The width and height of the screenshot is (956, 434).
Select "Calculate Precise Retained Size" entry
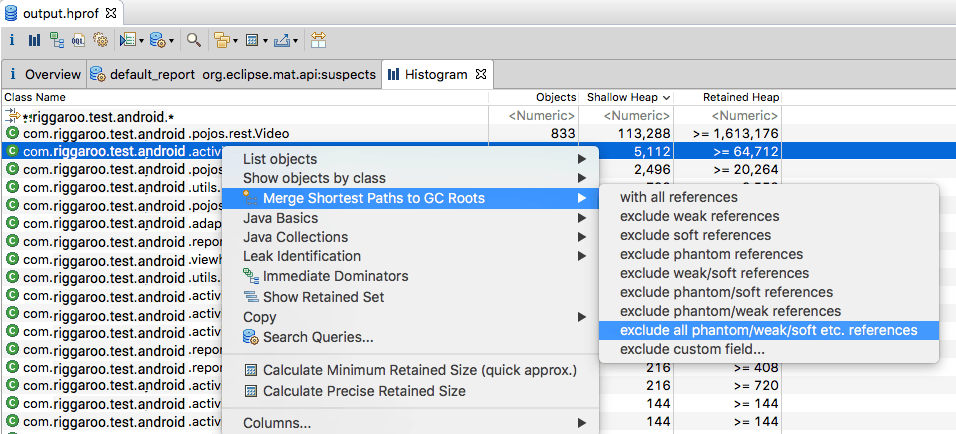pos(364,391)
